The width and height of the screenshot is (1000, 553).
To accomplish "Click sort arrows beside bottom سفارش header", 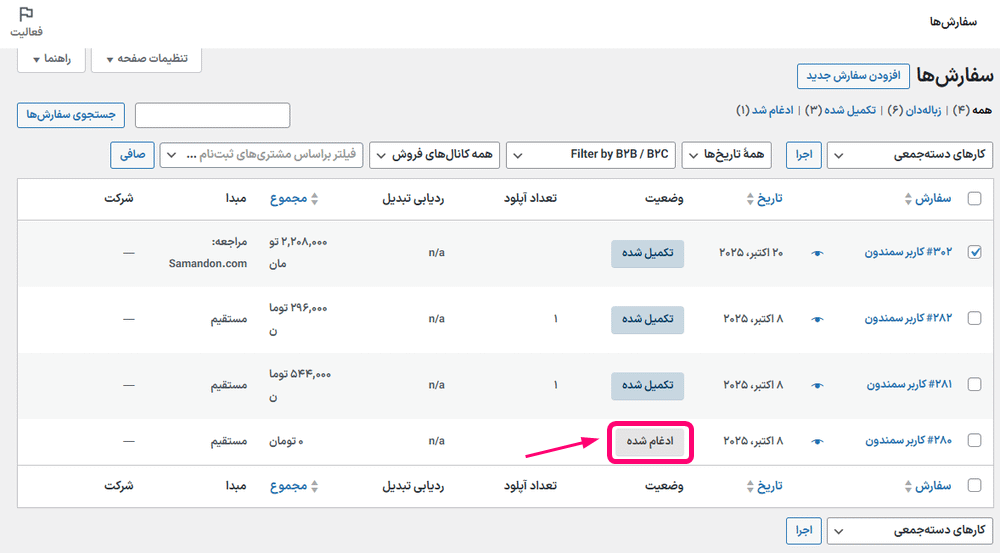I will pyautogui.click(x=908, y=486).
